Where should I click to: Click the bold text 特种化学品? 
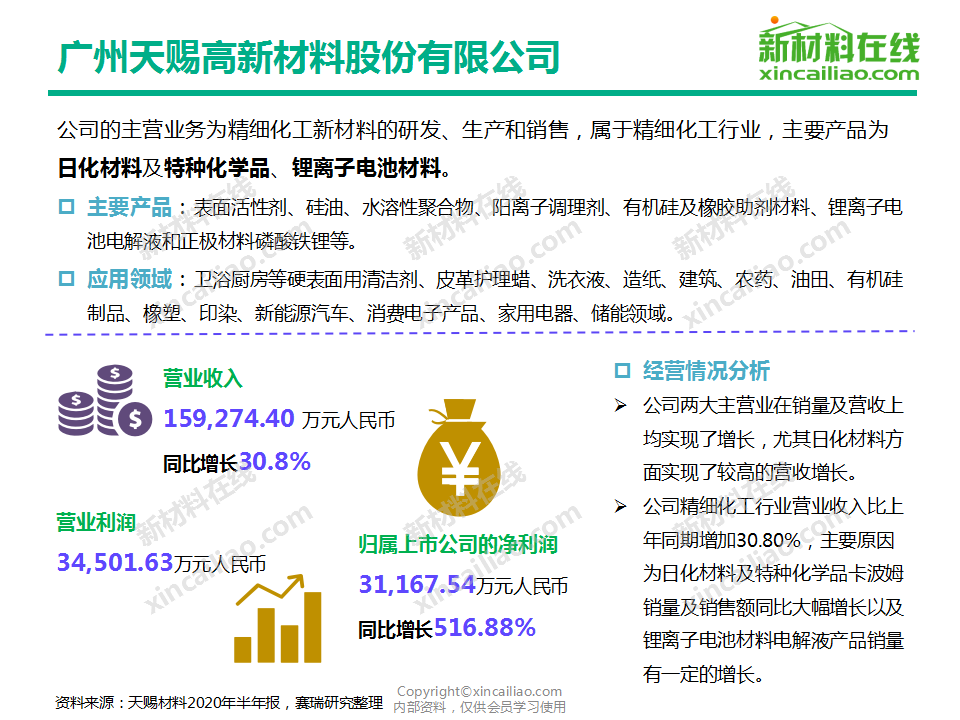pos(217,168)
